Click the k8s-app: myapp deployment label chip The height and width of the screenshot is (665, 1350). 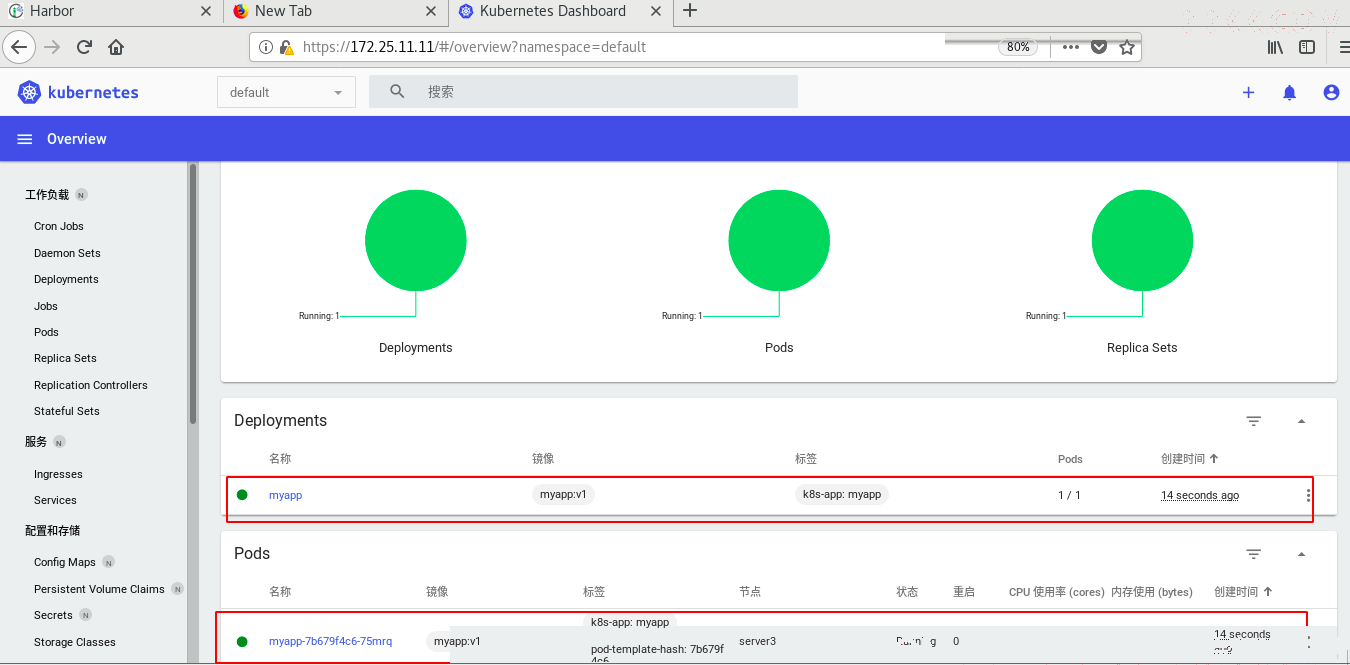pyautogui.click(x=842, y=495)
